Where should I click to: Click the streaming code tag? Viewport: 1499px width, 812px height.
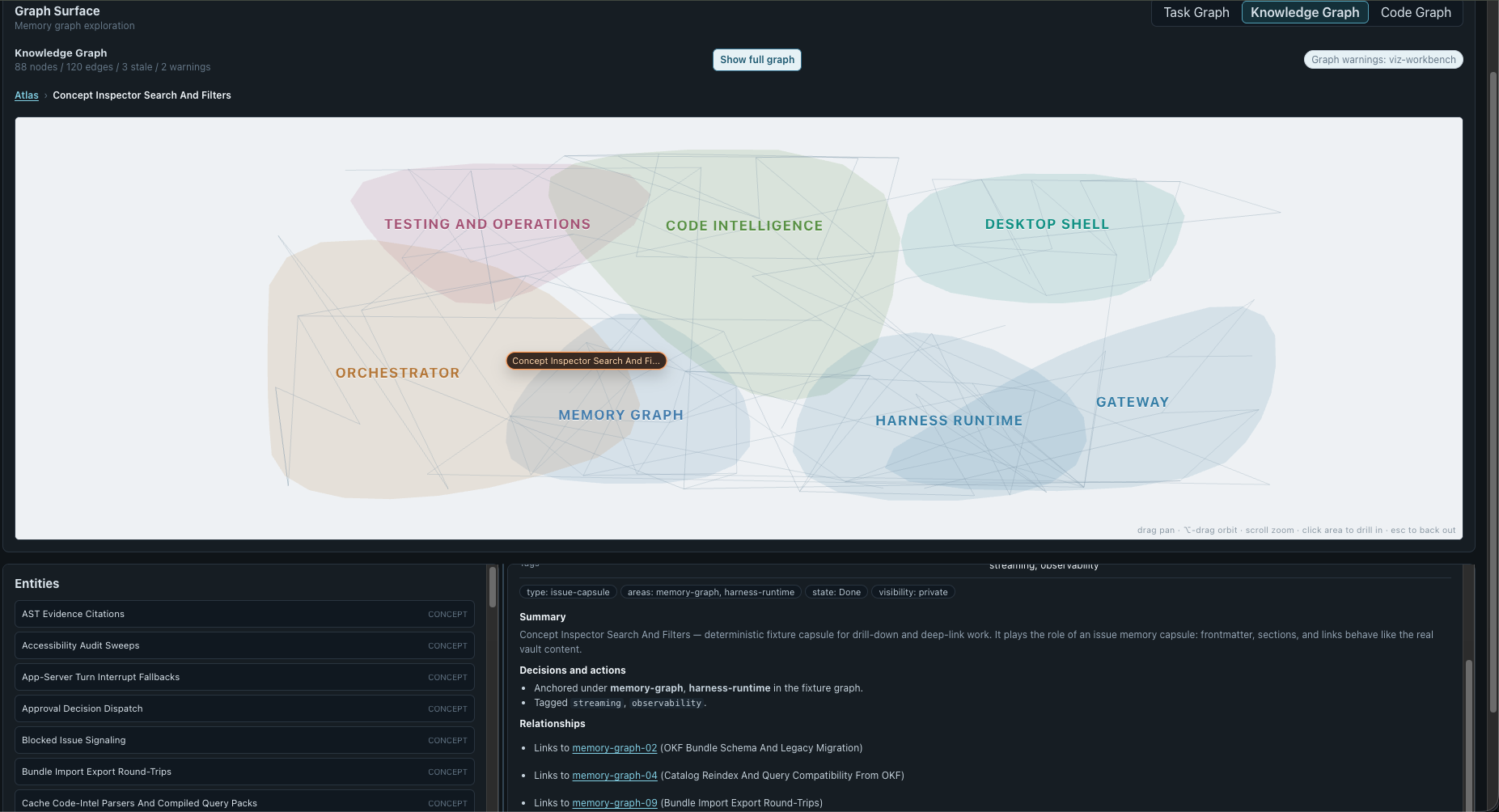[x=597, y=704]
